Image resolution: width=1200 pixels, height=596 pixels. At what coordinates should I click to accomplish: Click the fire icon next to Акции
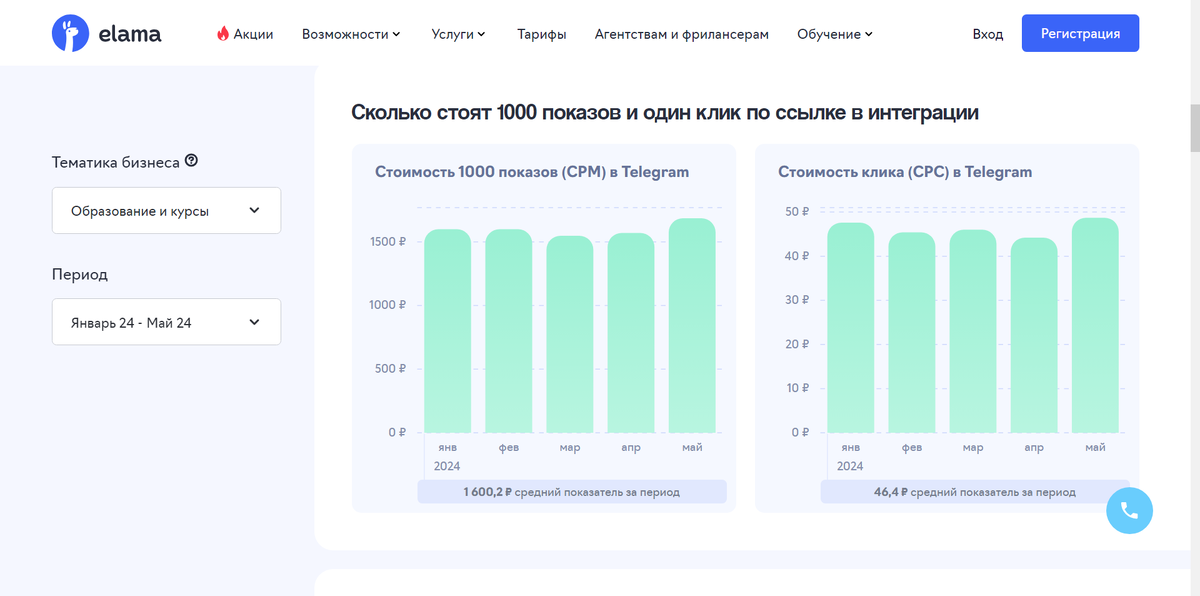[223, 34]
